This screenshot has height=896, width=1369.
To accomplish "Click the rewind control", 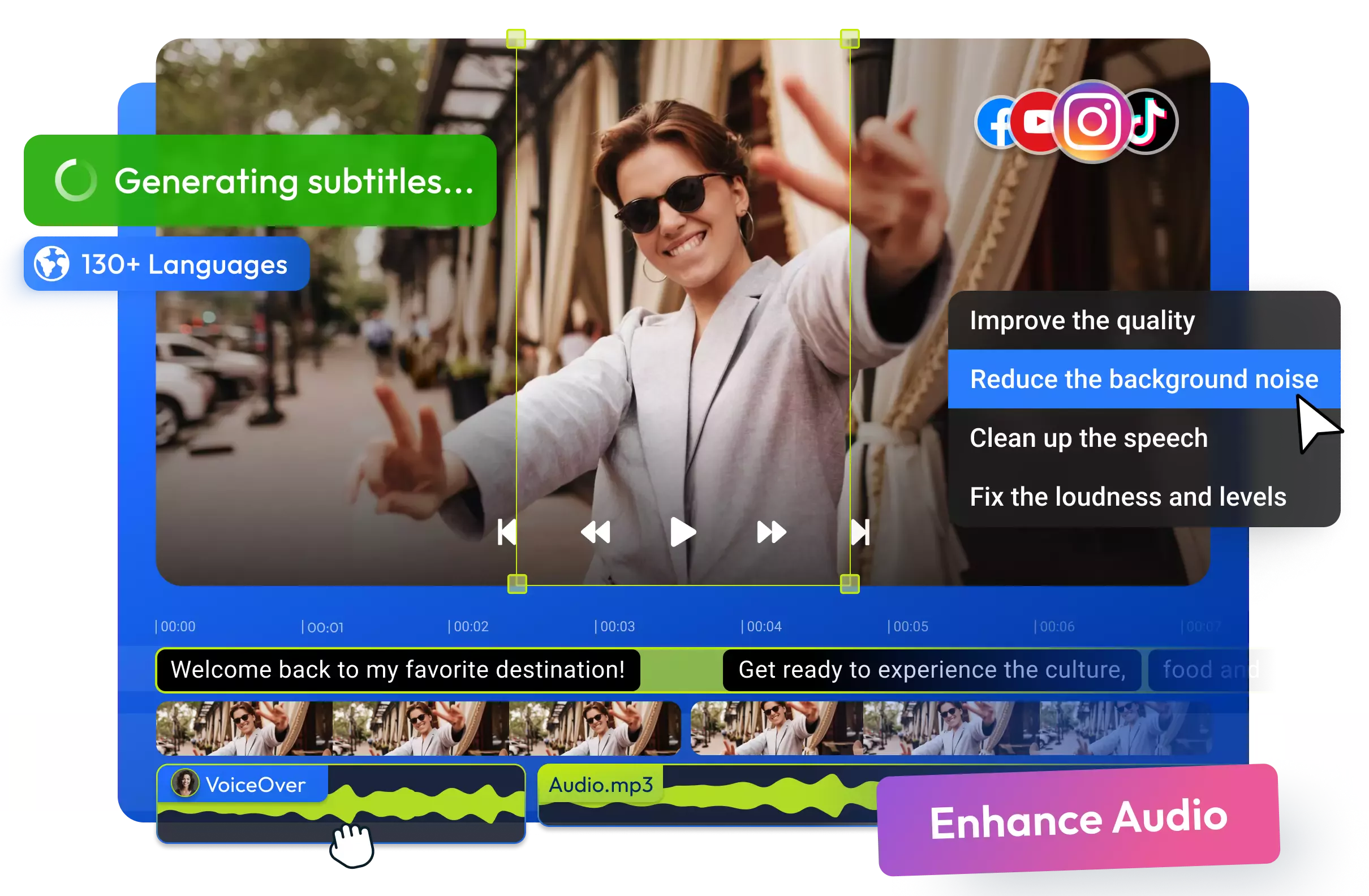I will click(x=595, y=532).
